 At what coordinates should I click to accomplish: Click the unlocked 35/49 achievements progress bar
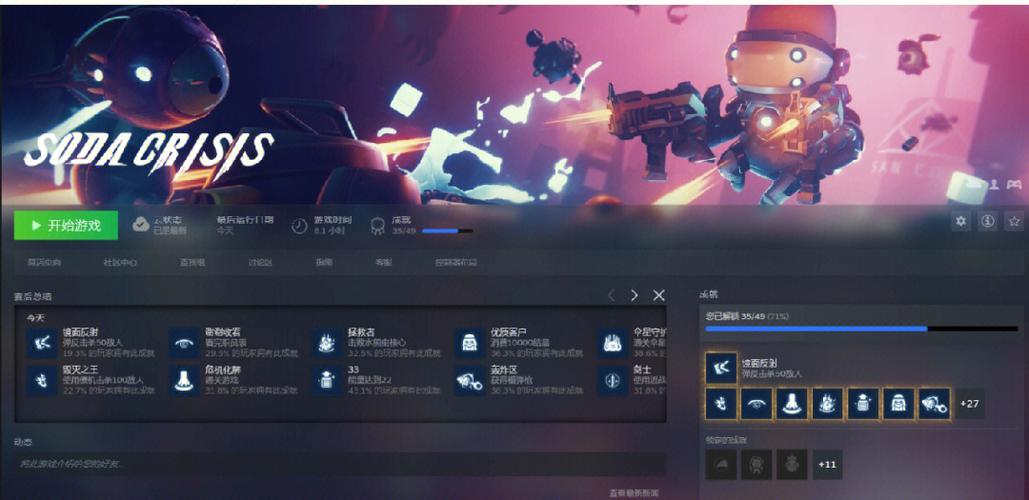pos(861,328)
